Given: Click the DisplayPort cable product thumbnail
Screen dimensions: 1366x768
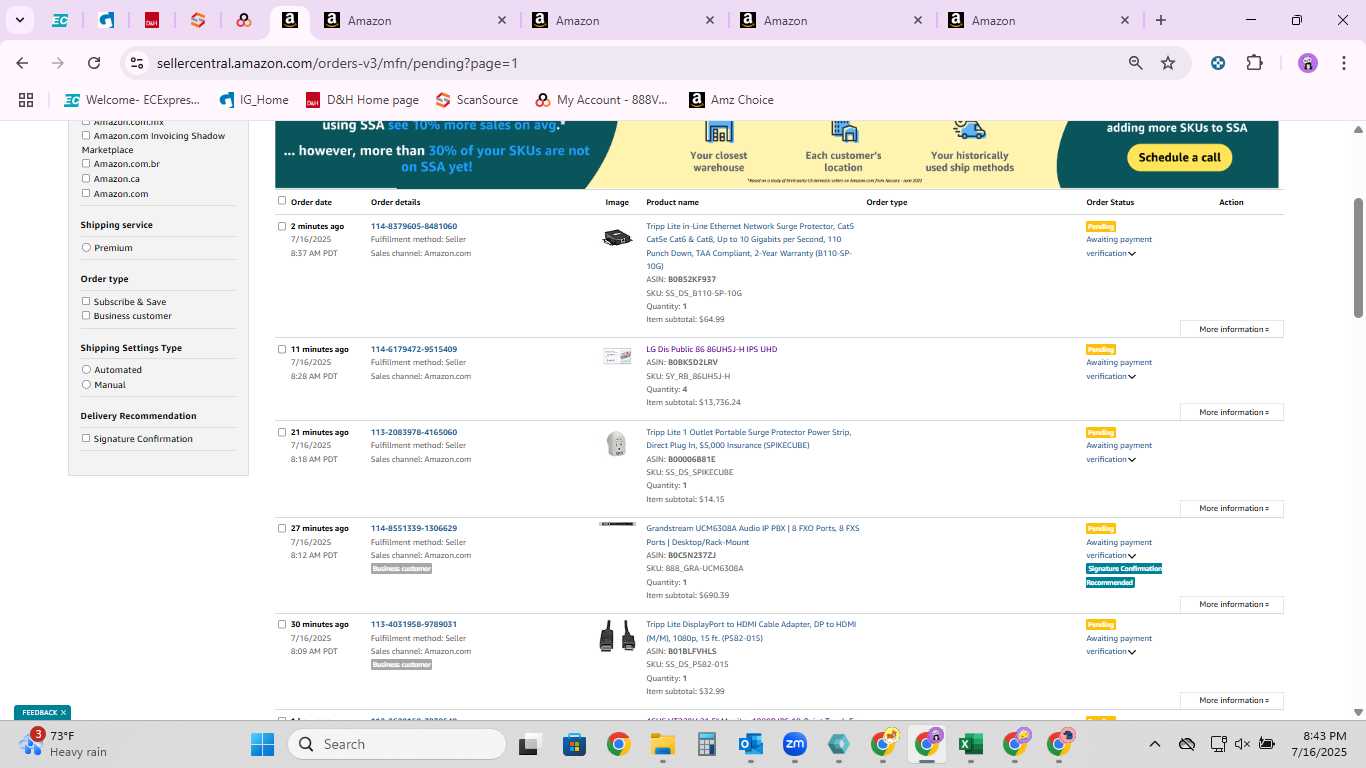Looking at the screenshot, I should [x=617, y=636].
